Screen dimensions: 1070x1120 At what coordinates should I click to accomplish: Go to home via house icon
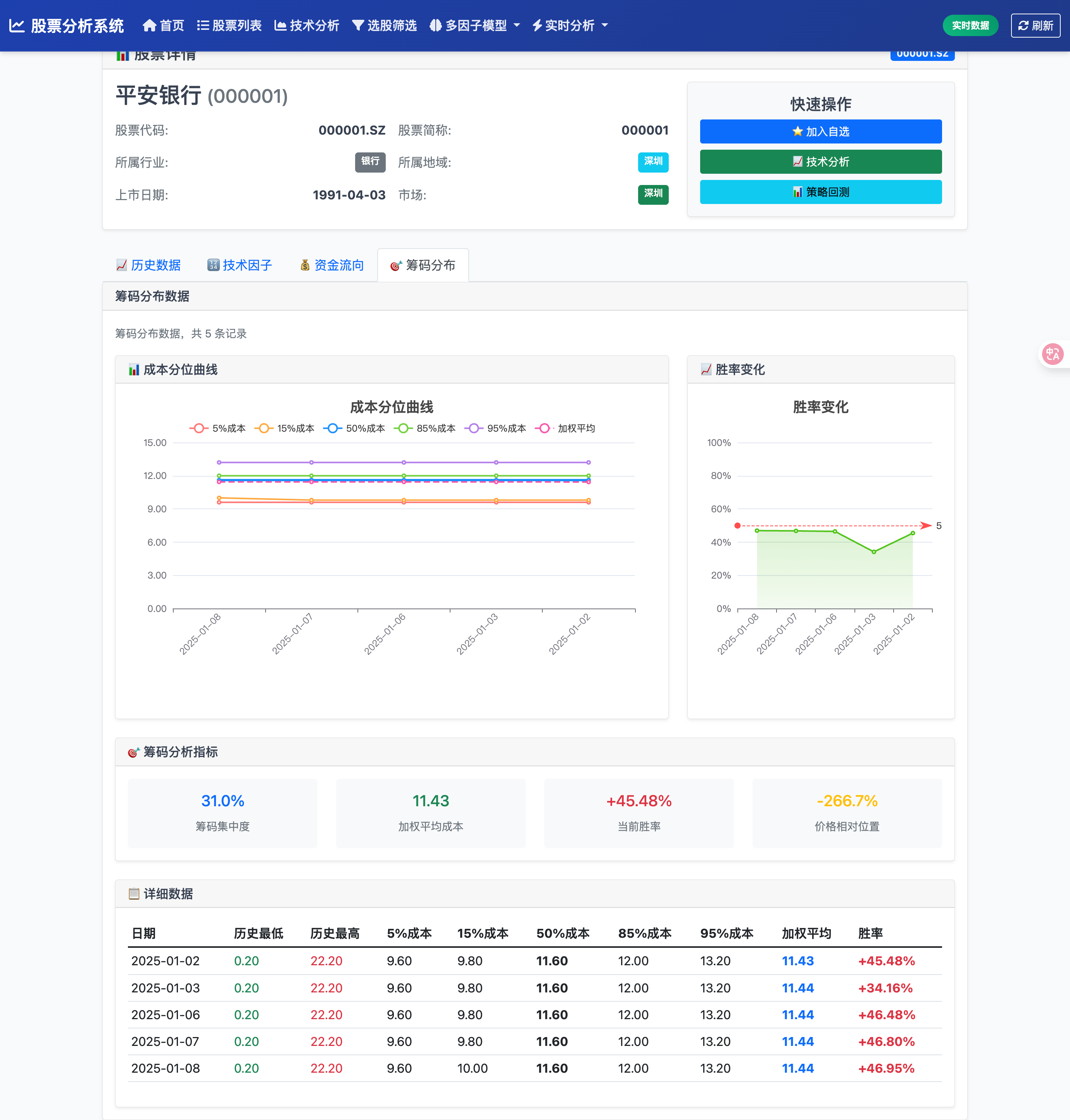point(149,26)
